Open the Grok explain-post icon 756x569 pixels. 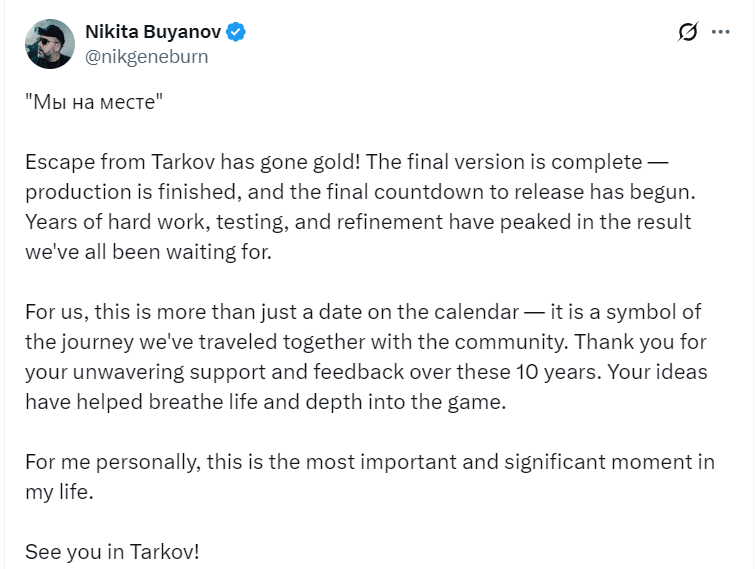point(688,32)
